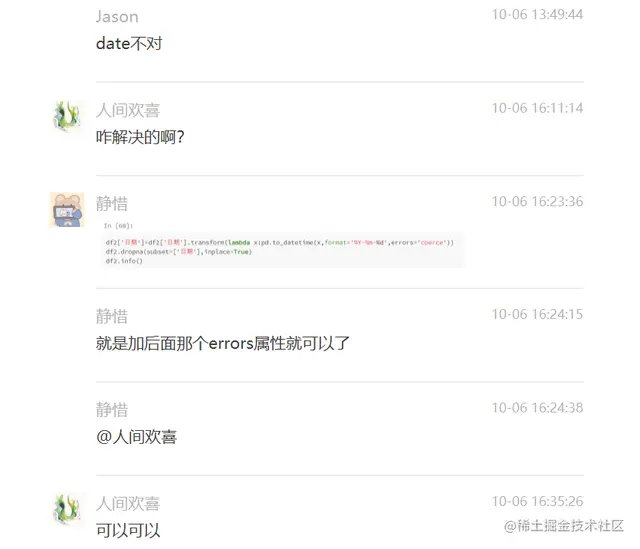The width and height of the screenshot is (640, 549).
Task: Select username 人间欢喜 above 咋解决的啊
Action: click(x=128, y=110)
